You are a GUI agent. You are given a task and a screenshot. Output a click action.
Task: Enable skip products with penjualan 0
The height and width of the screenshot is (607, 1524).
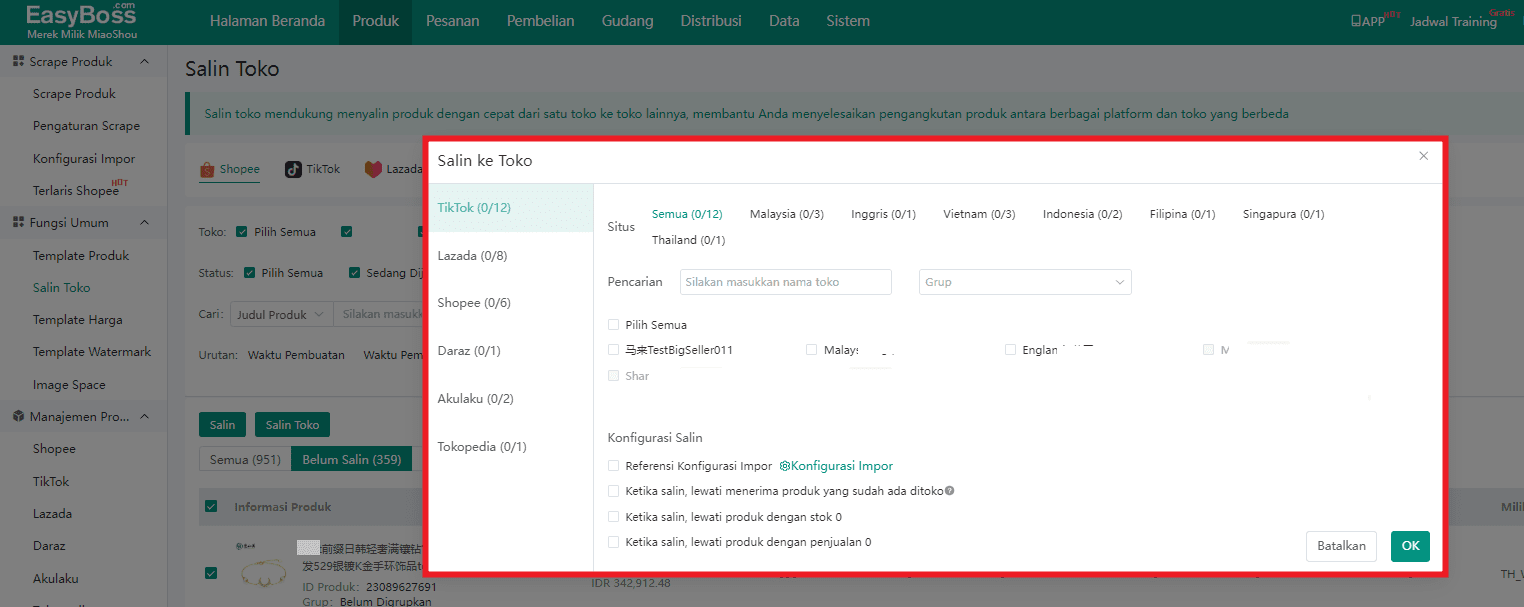[613, 542]
